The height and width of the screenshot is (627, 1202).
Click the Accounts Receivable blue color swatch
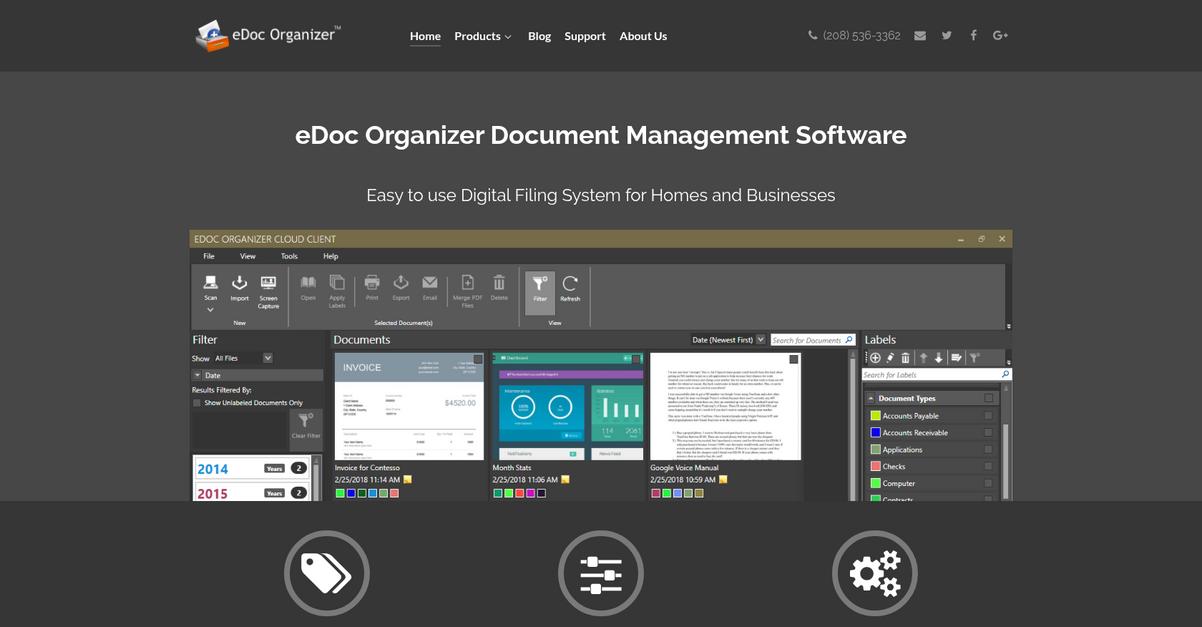875,432
